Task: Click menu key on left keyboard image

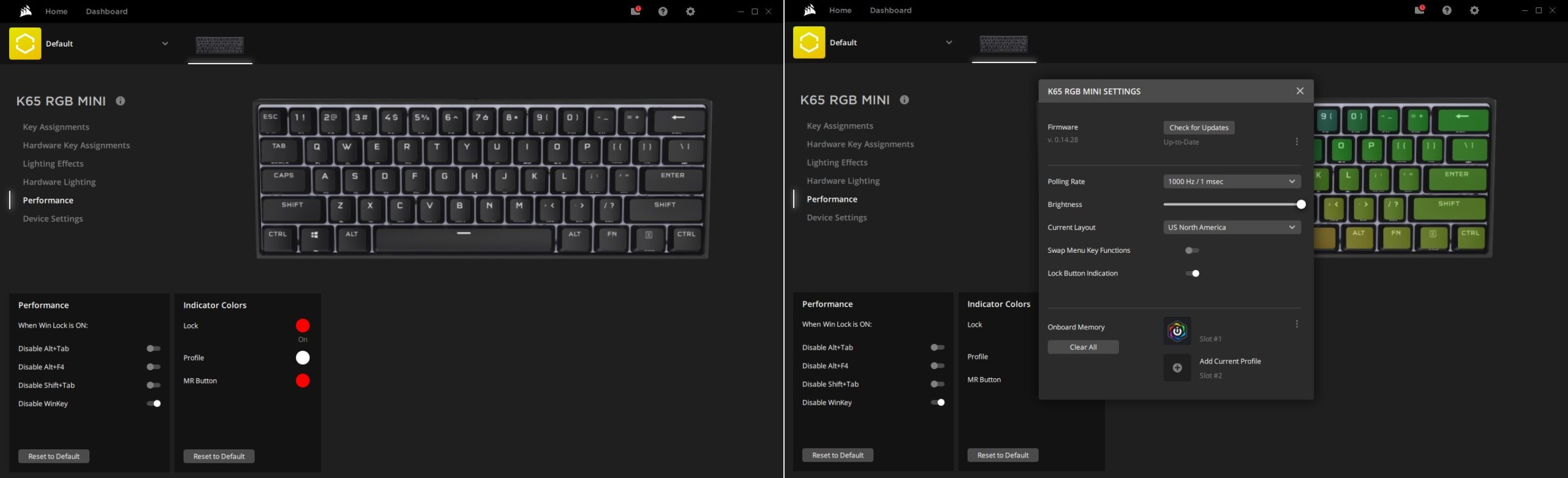Action: (649, 237)
